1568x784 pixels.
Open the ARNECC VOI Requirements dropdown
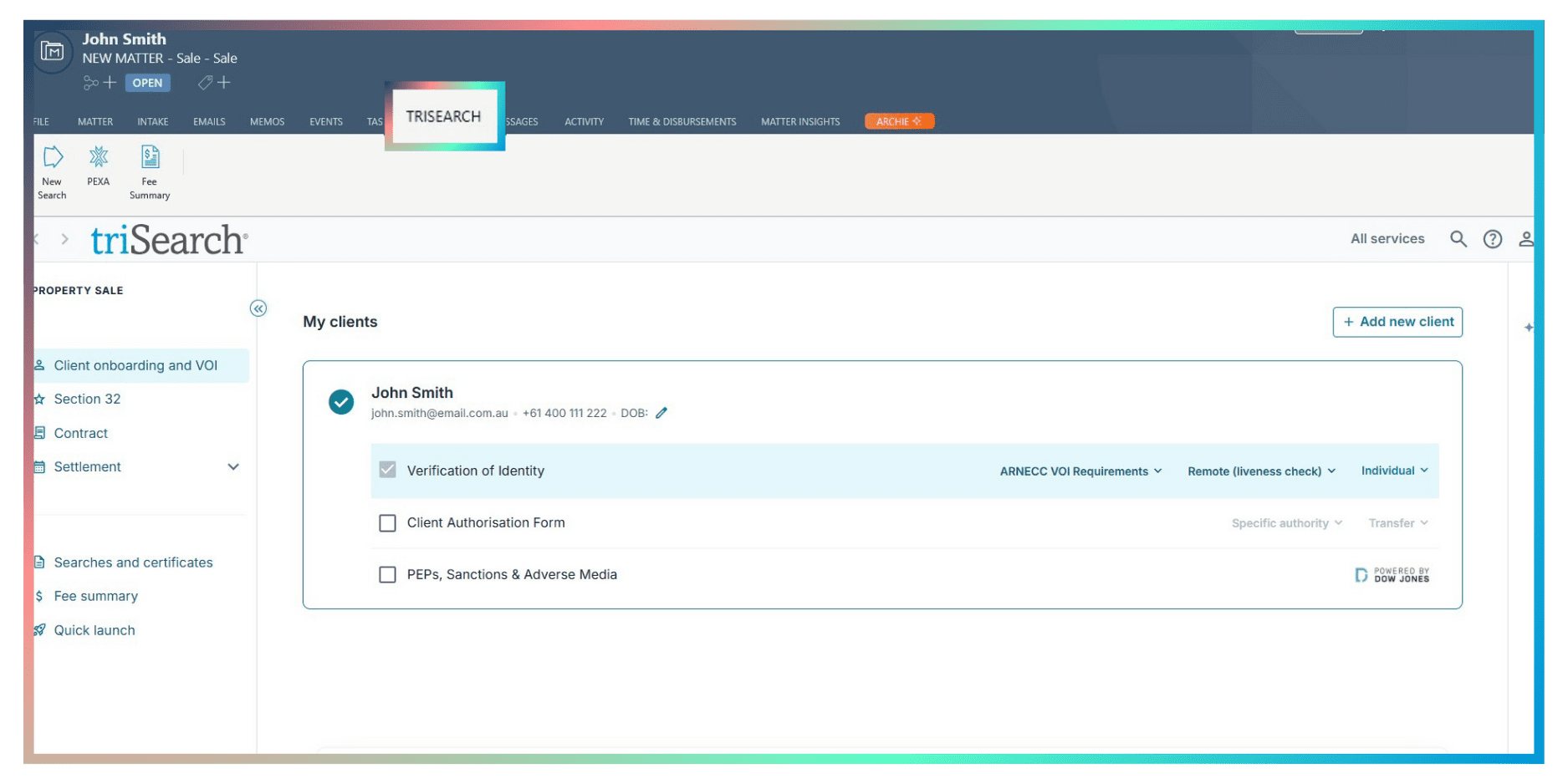pos(1080,471)
